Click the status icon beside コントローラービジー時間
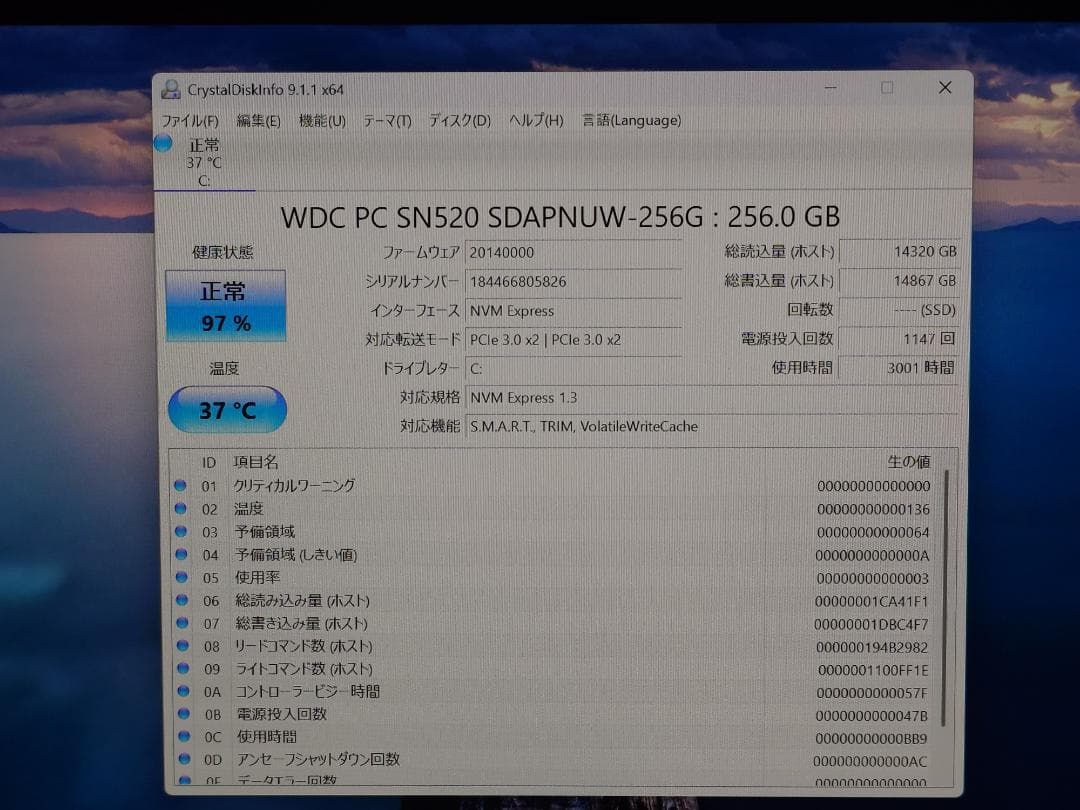The image size is (1080, 810). [182, 692]
